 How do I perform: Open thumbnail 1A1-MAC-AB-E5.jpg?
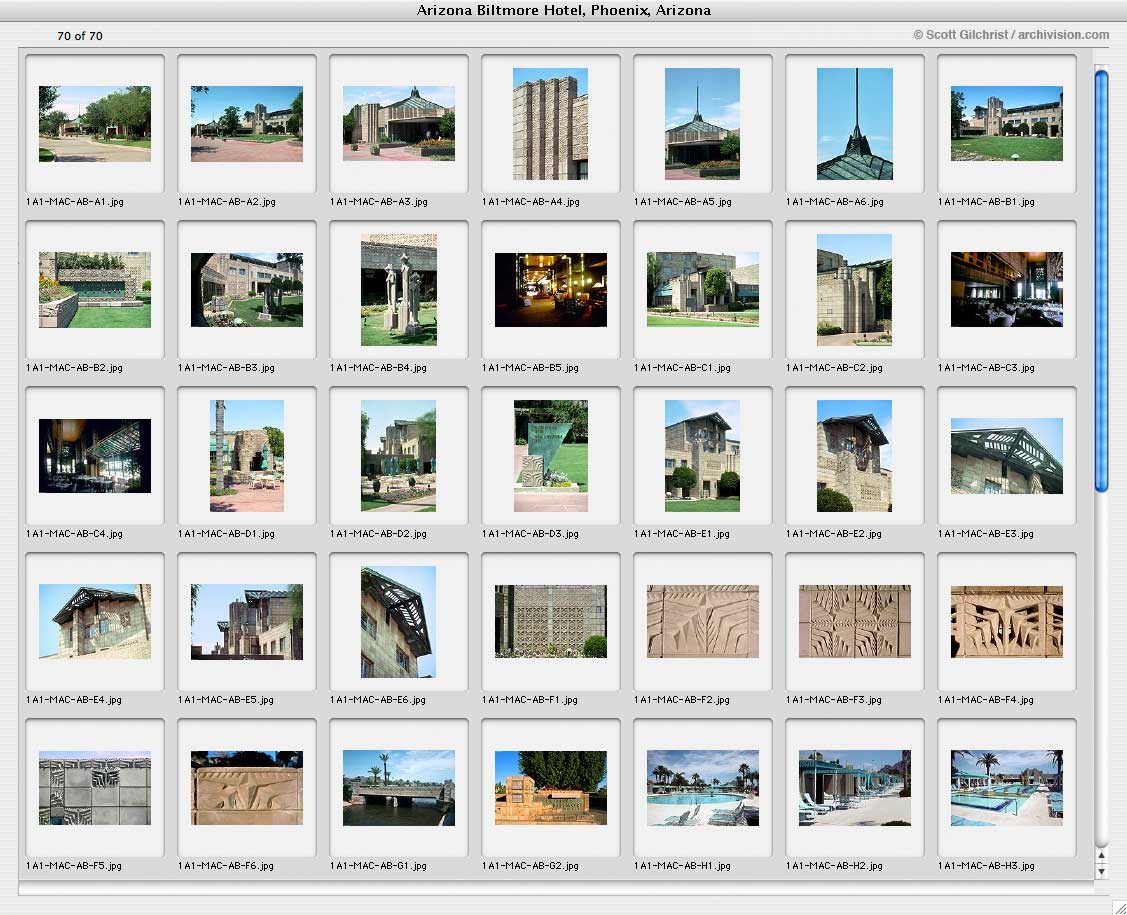tap(247, 622)
